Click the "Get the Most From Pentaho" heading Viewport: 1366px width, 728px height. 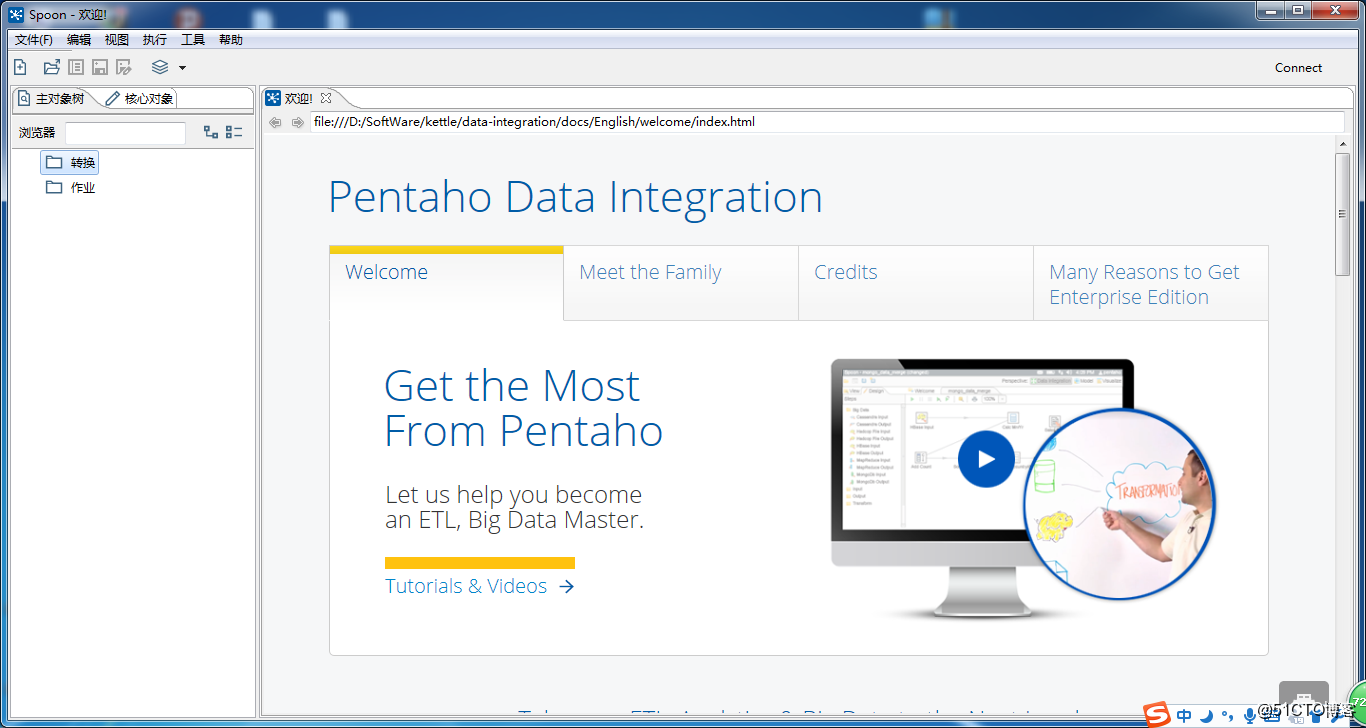tap(524, 408)
